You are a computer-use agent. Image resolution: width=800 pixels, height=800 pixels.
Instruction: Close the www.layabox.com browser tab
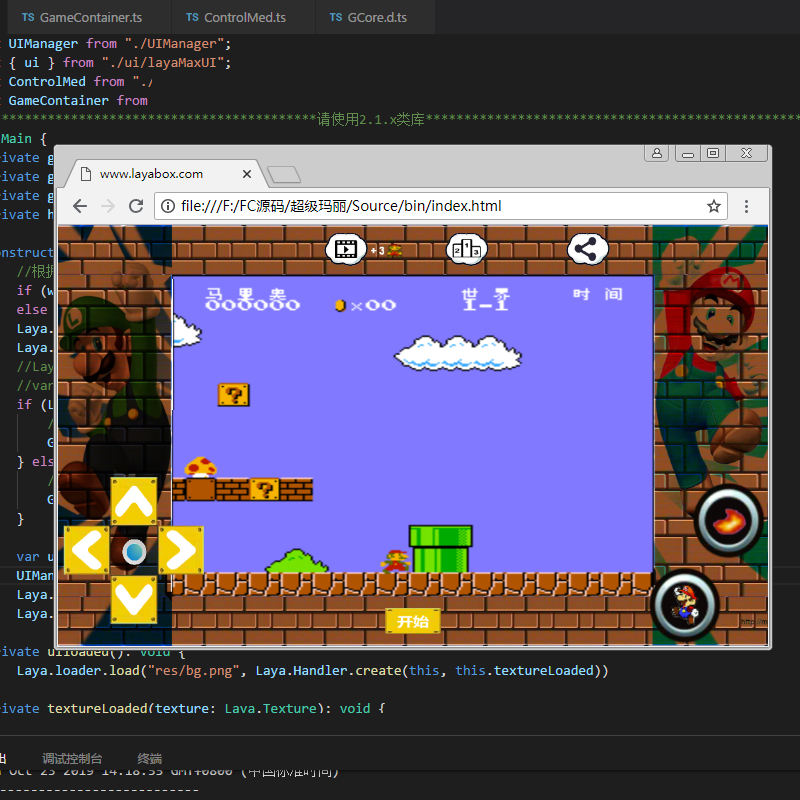pos(246,174)
